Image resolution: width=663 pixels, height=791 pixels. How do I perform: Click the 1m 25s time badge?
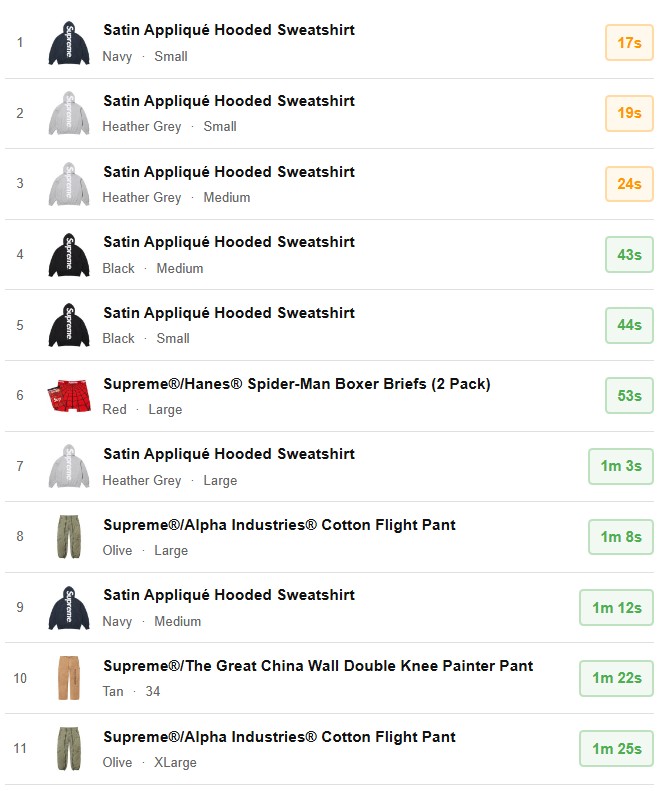(x=616, y=749)
